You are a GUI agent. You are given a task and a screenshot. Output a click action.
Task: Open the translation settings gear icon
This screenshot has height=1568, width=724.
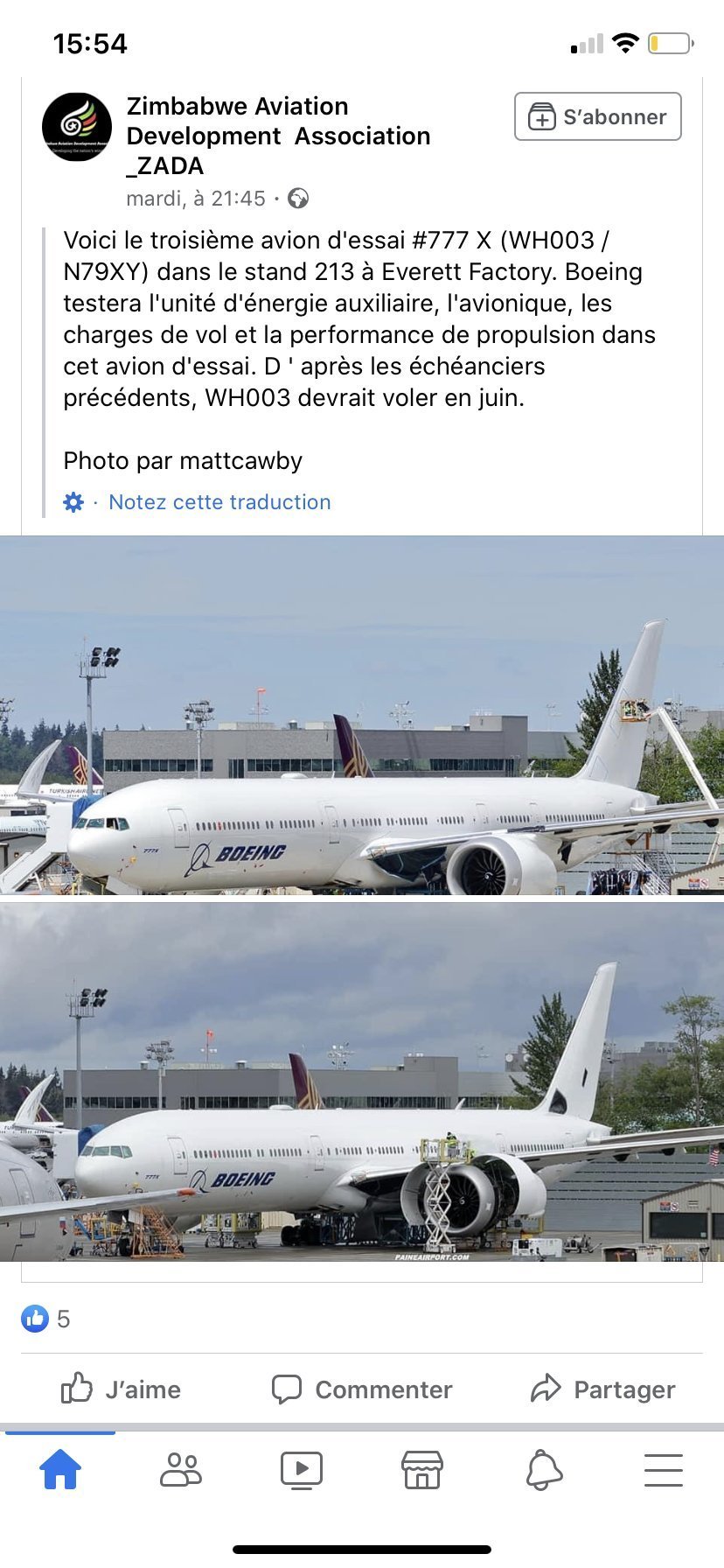(73, 502)
